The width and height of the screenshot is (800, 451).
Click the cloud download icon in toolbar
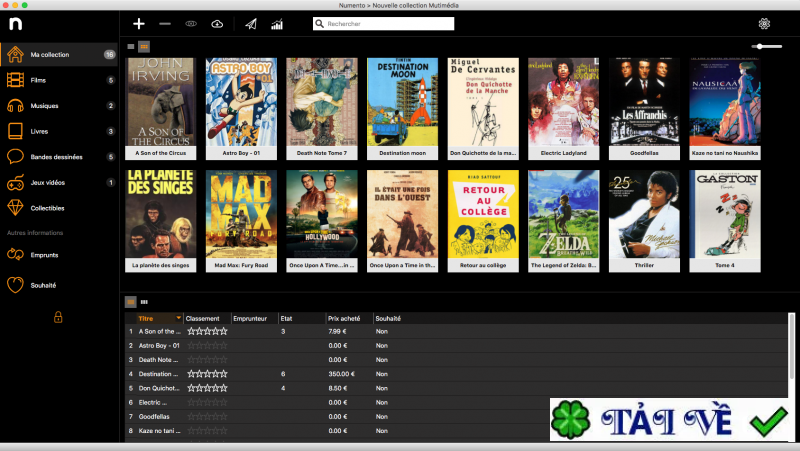[217, 23]
